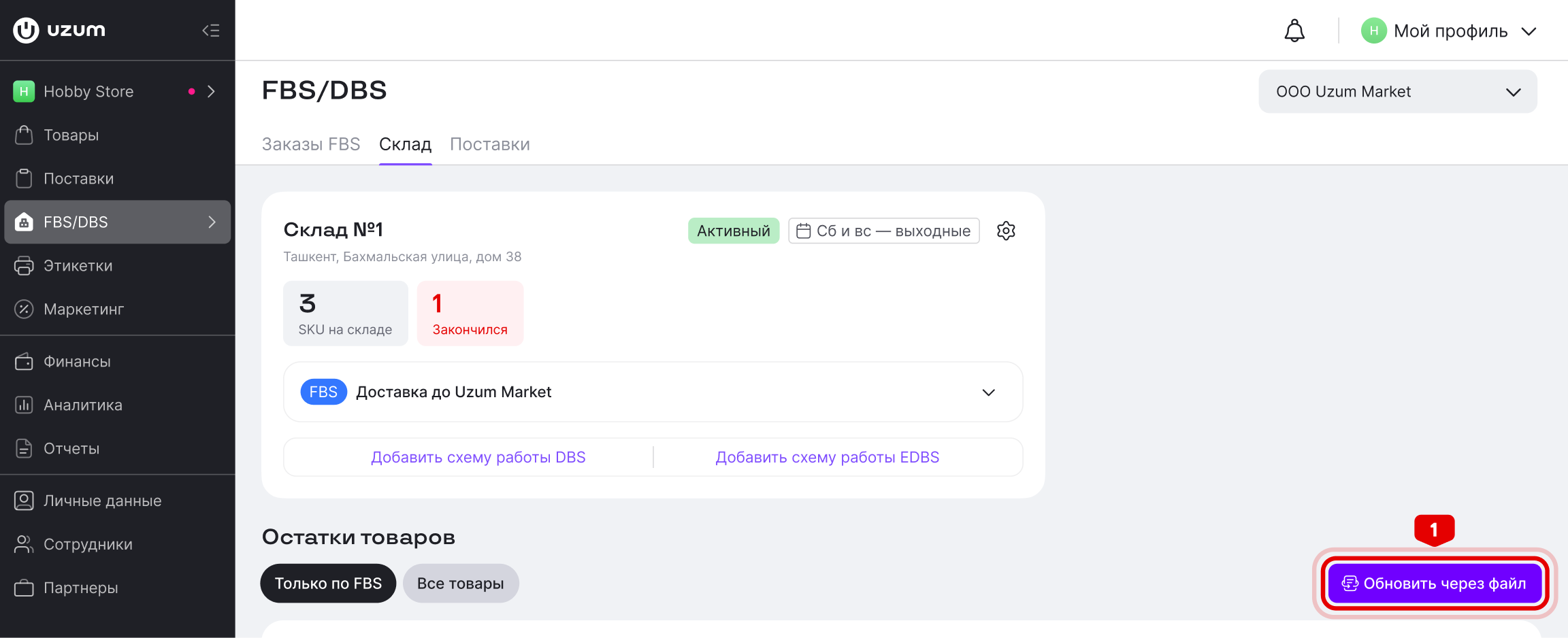Expand the Доставка до Uzum Market row
Image resolution: width=1568 pixels, height=638 pixels.
[653, 392]
